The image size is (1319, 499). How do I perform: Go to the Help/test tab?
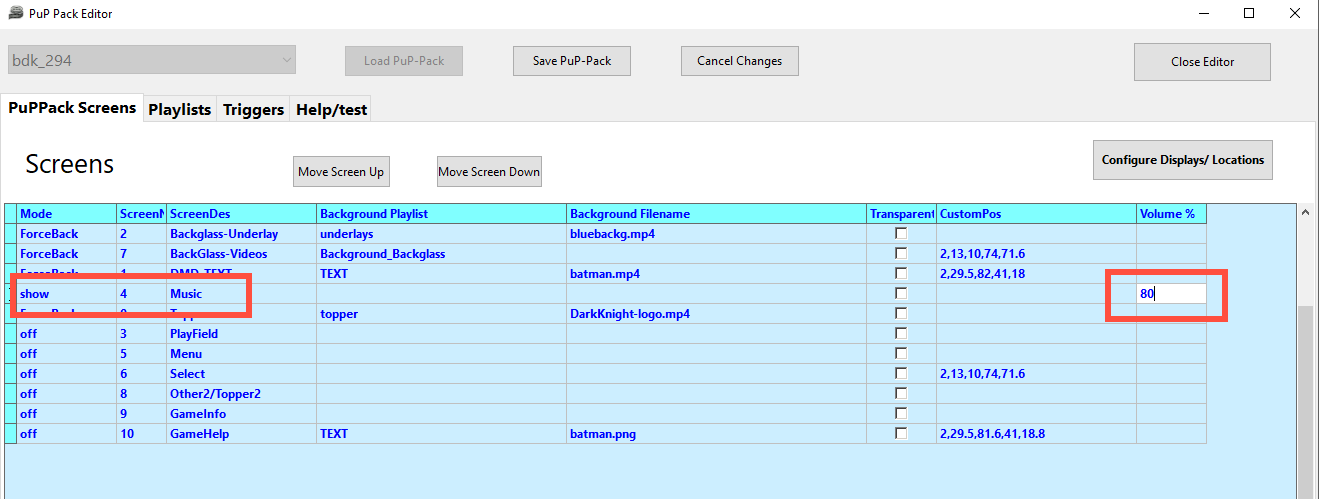click(331, 110)
